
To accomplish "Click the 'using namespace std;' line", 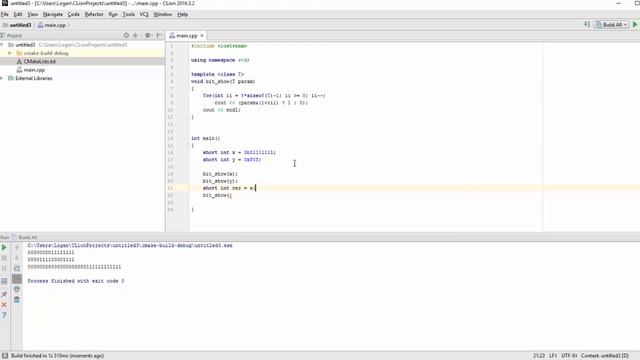I will pos(220,60).
